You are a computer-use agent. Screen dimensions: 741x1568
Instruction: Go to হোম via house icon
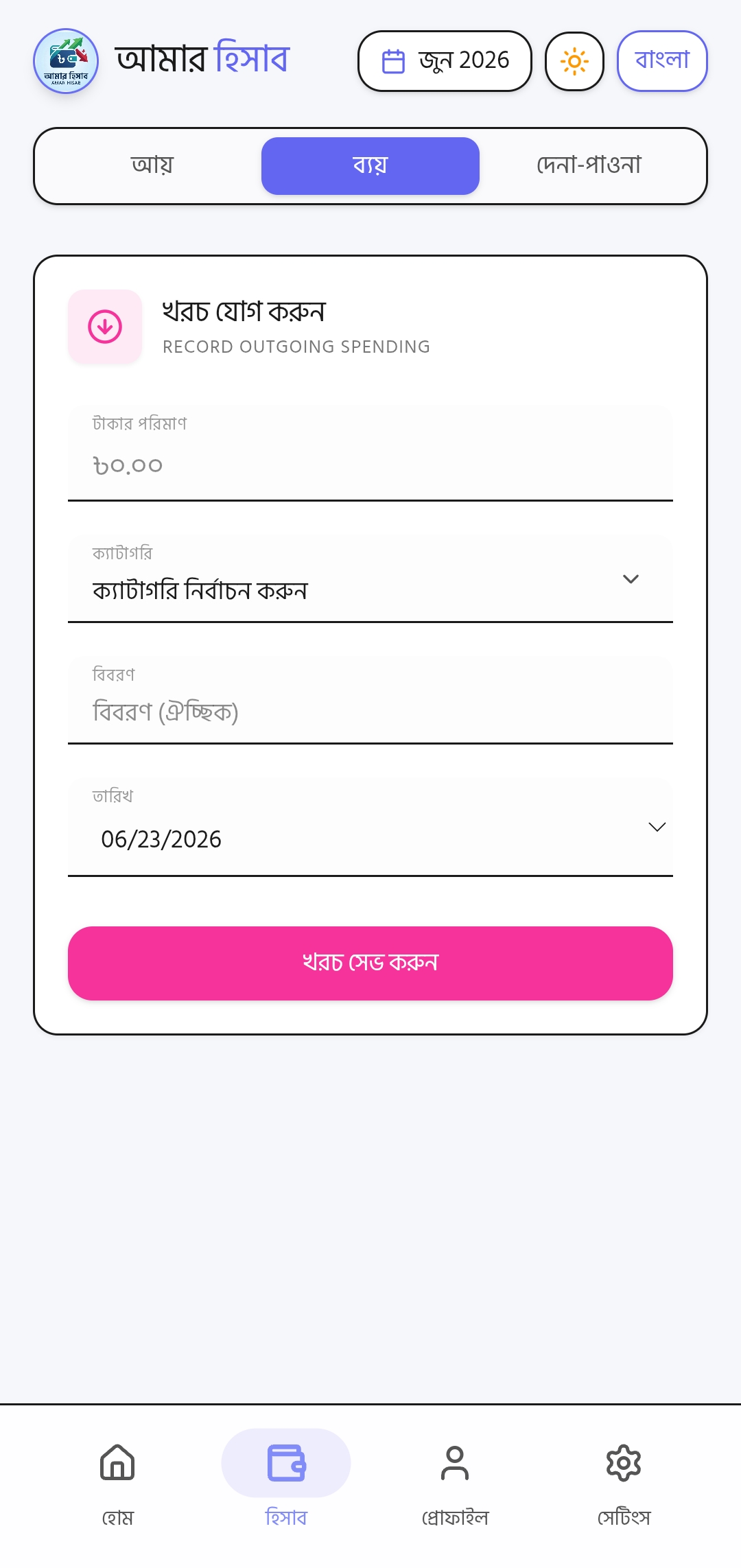click(x=117, y=1462)
